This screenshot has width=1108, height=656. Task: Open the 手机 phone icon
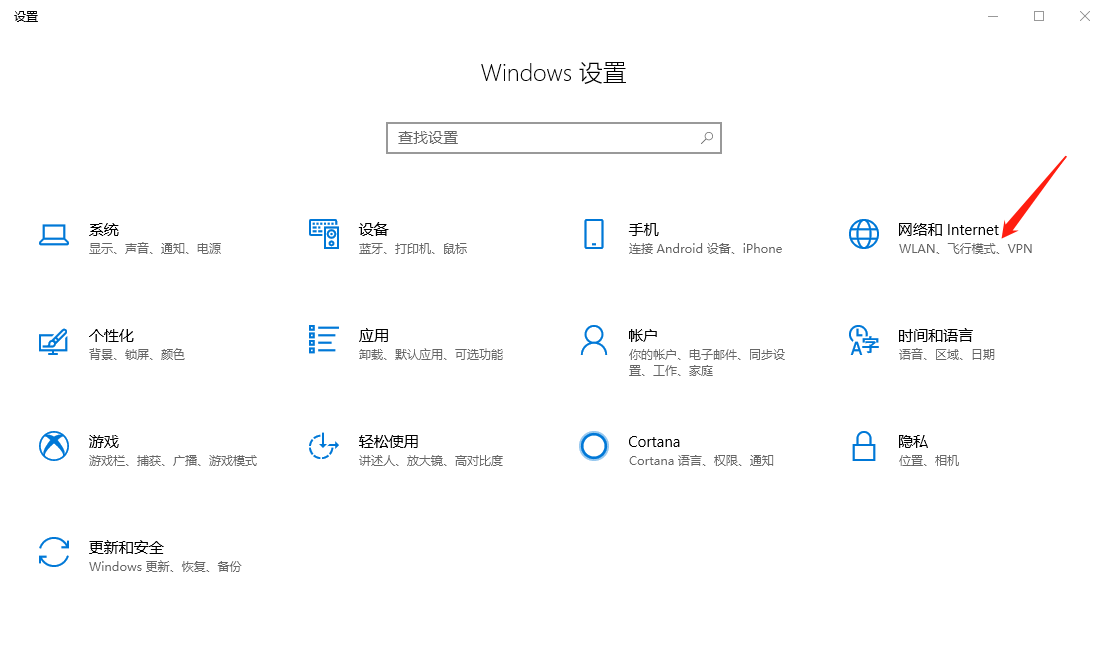594,234
